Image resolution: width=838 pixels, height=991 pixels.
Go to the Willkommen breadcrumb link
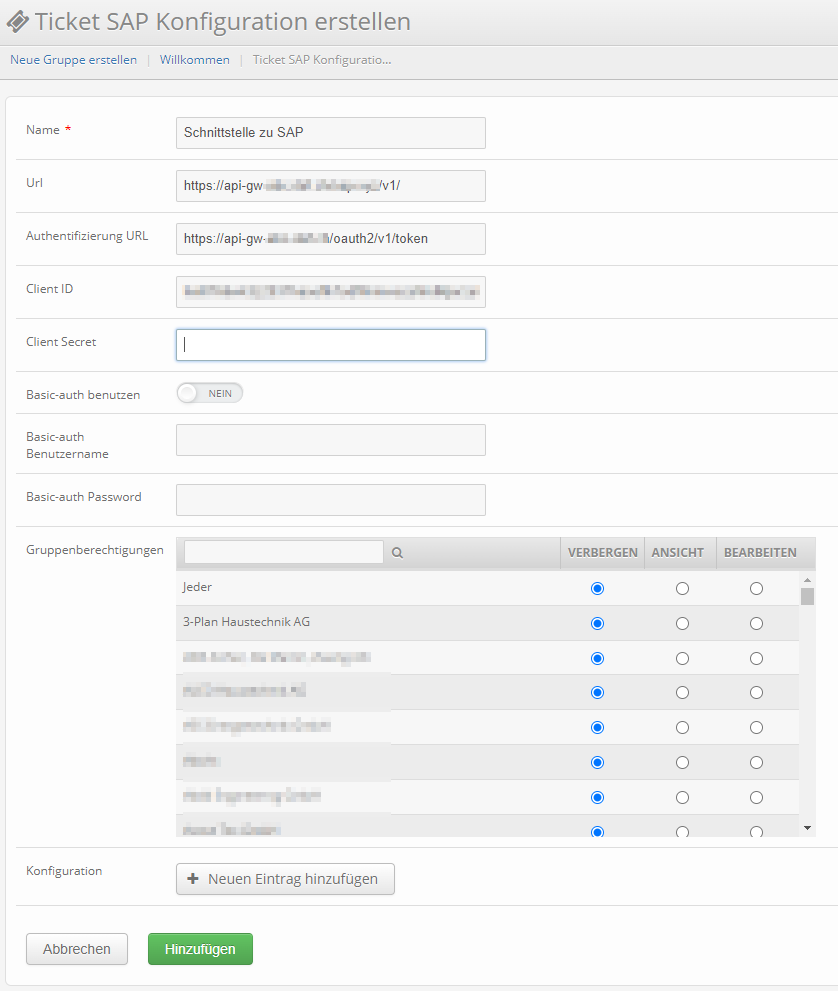pyautogui.click(x=195, y=60)
